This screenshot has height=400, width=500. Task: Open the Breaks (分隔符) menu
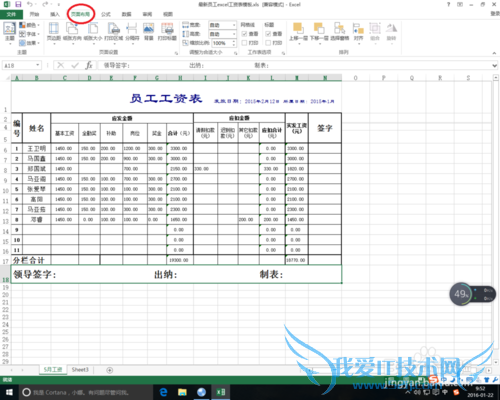(132, 33)
